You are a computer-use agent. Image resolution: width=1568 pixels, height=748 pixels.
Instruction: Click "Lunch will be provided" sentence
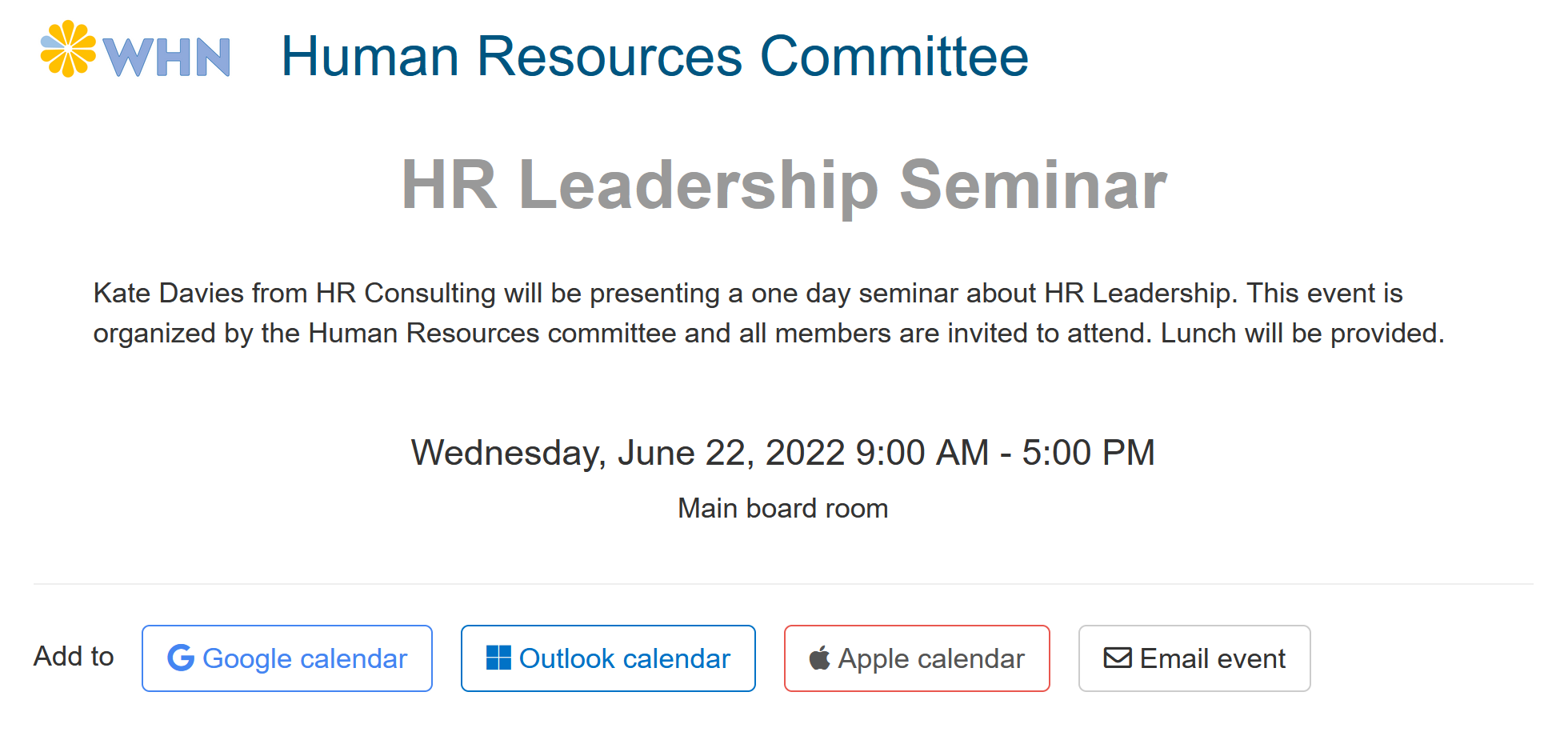point(1302,334)
